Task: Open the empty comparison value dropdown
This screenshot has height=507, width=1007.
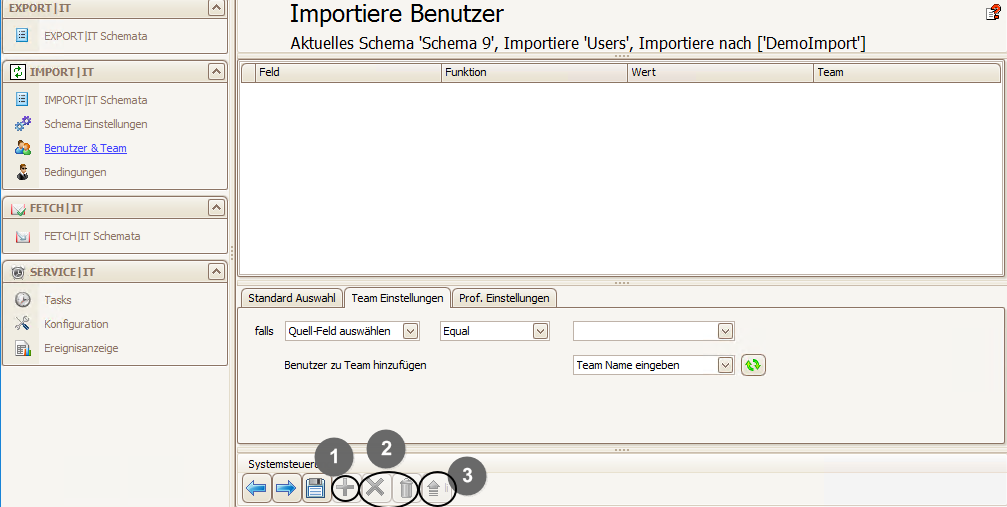Action: (x=726, y=331)
